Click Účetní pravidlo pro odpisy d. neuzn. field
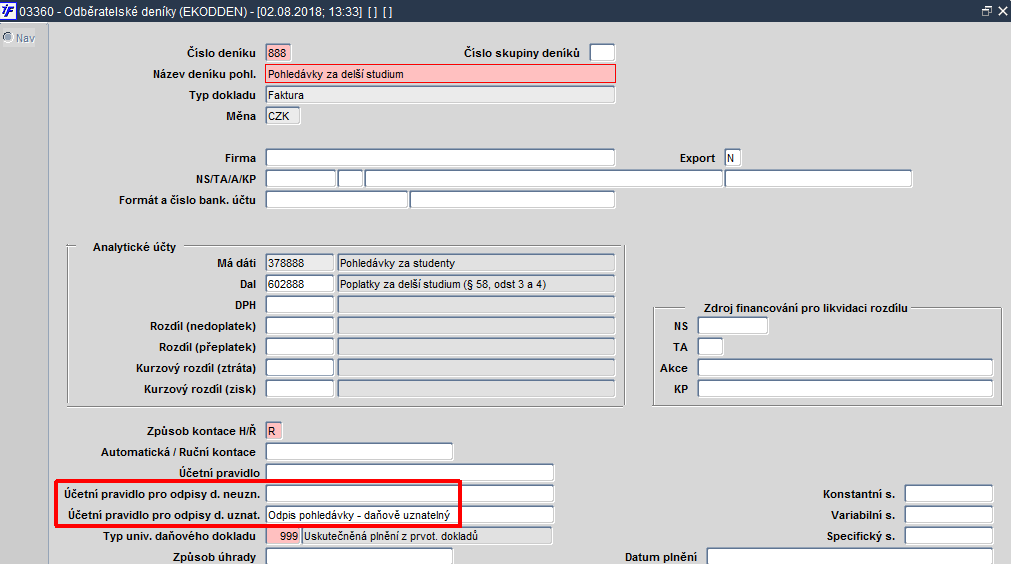 coord(409,494)
